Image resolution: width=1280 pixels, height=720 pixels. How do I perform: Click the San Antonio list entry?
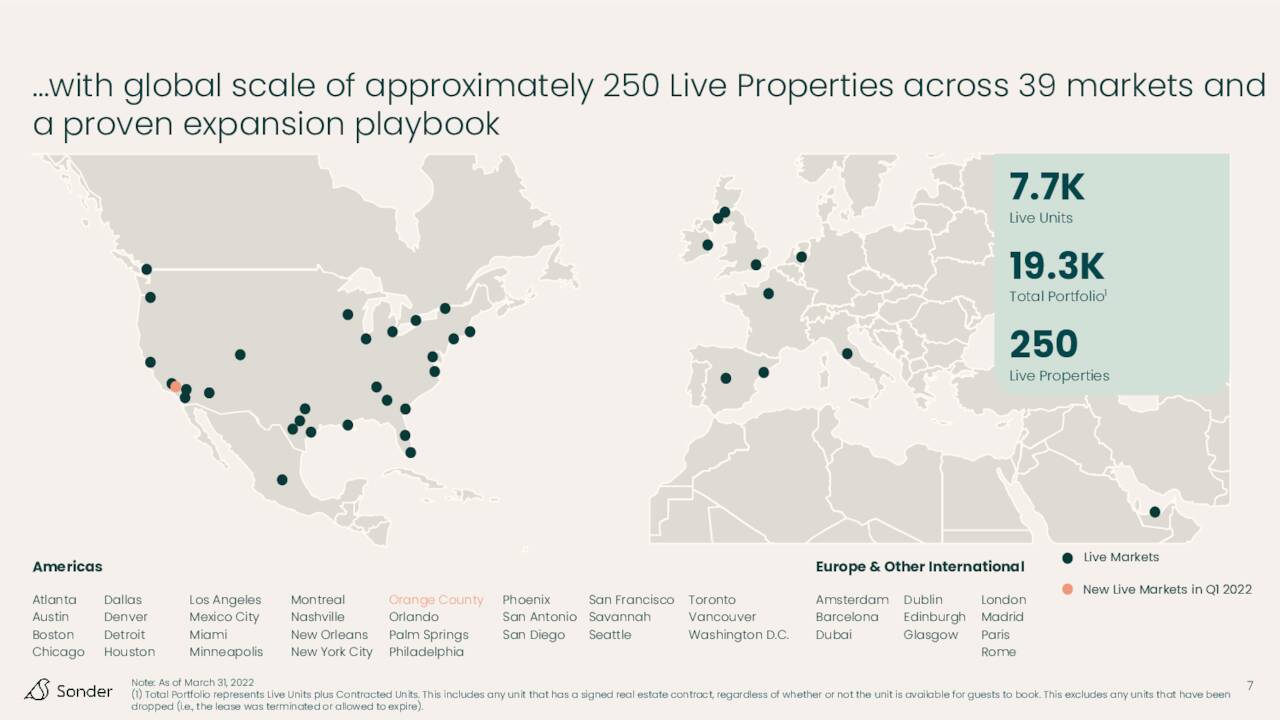tap(540, 617)
